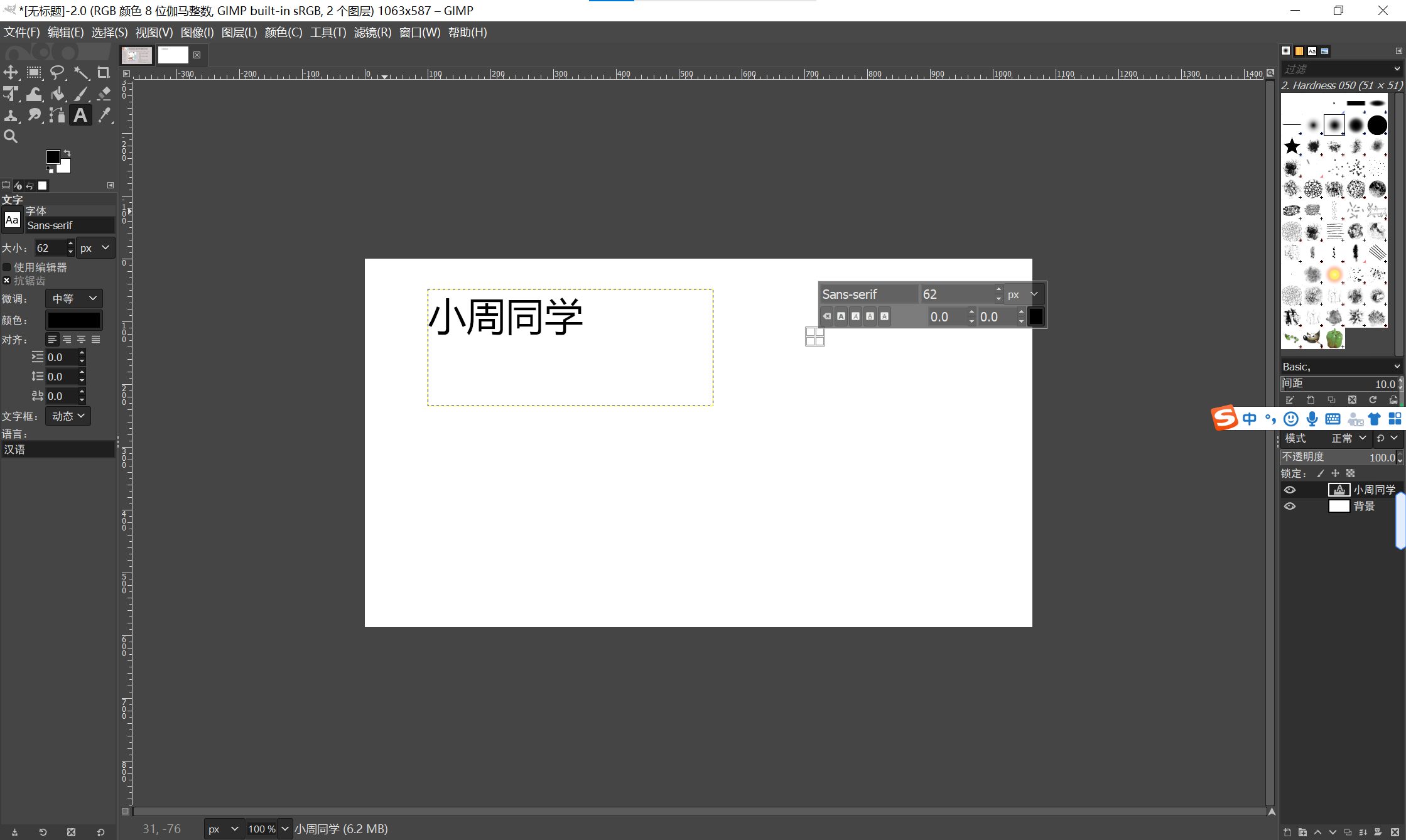Viewport: 1406px width, 840px height.
Task: Open the px unit dropdown in text toolbar
Action: [1024, 294]
